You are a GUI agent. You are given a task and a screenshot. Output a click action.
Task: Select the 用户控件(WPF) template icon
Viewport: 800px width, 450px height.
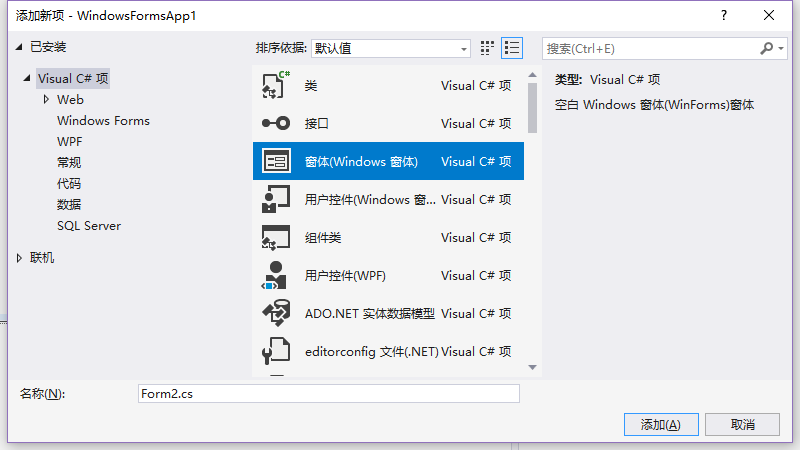point(276,276)
